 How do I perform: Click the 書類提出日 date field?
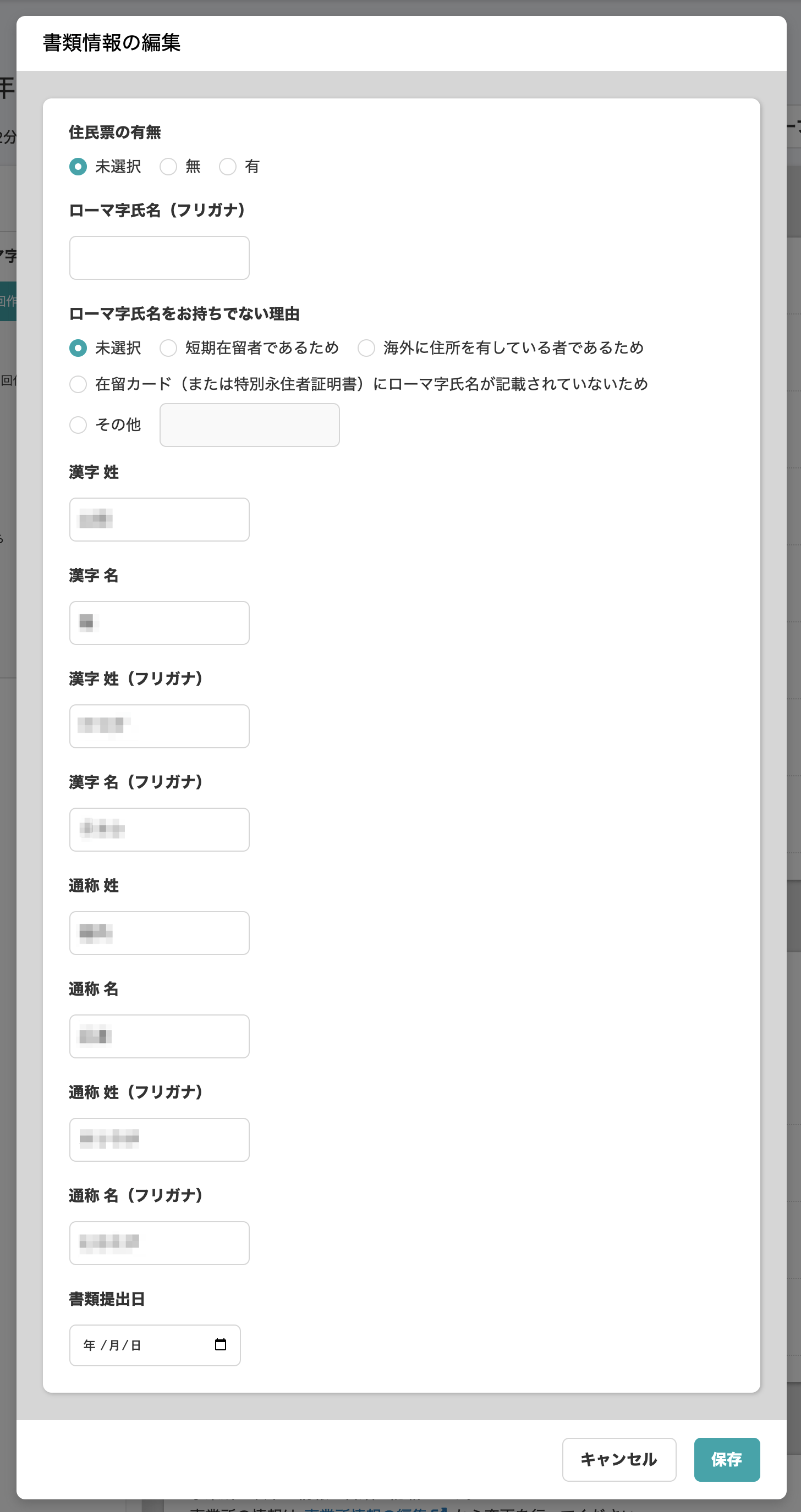click(x=155, y=1345)
